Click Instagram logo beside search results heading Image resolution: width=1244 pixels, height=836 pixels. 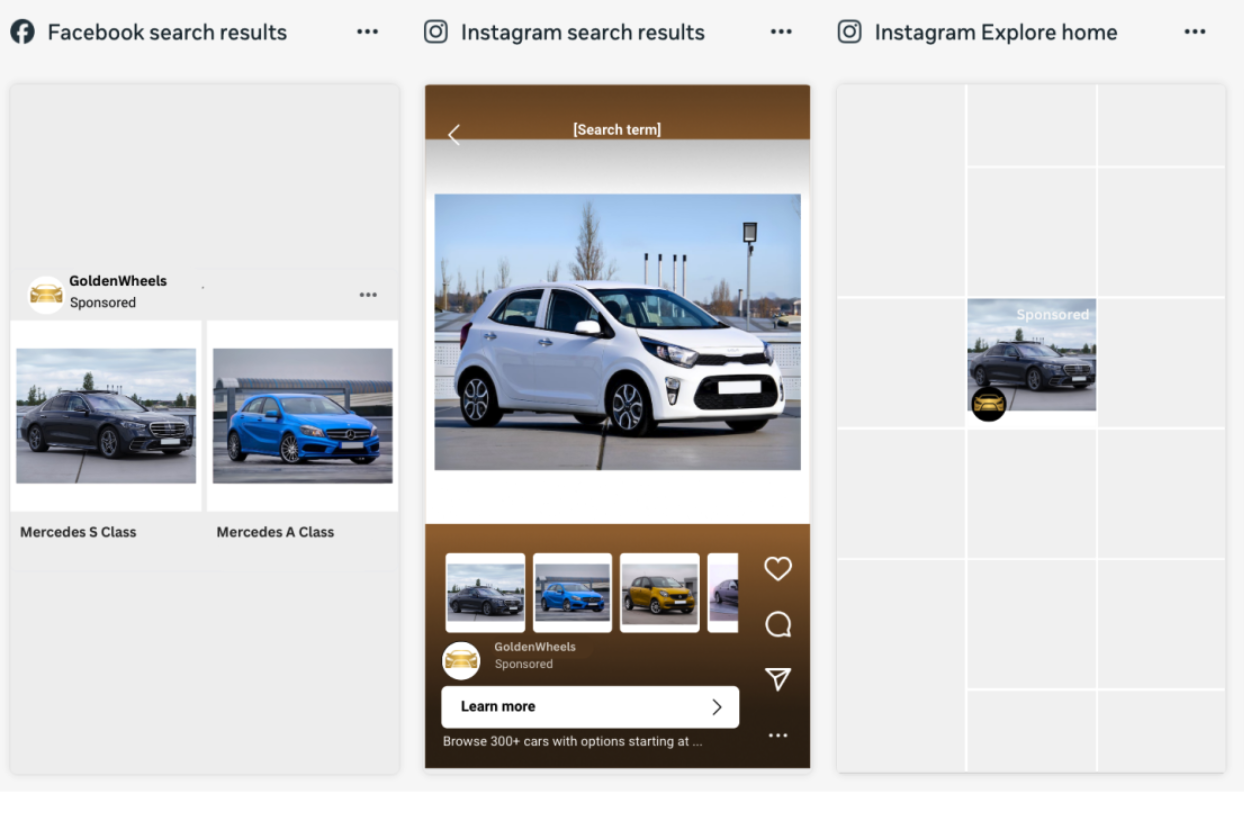(436, 32)
